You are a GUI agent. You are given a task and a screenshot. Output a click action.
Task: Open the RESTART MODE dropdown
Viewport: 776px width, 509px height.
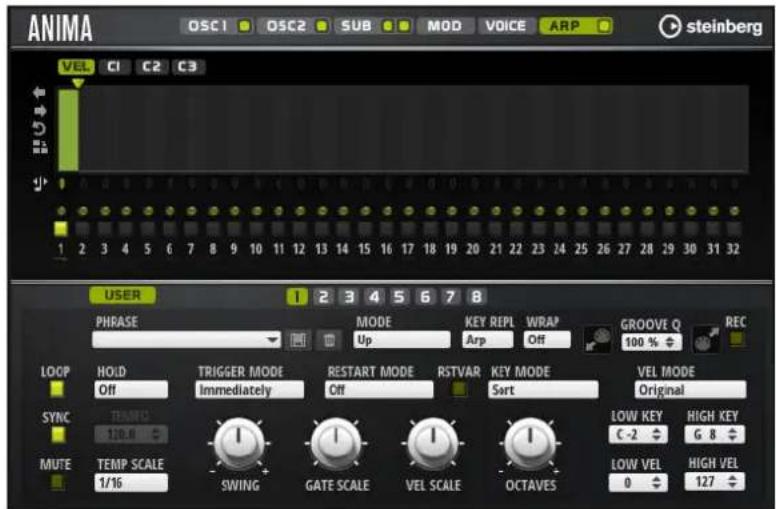pyautogui.click(x=379, y=390)
